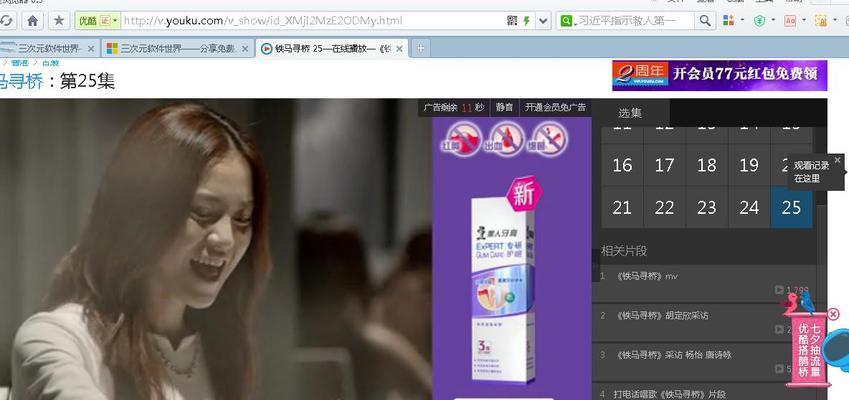Close the first 三次元软件世界 tab
849x400 pixels.
pos(90,49)
